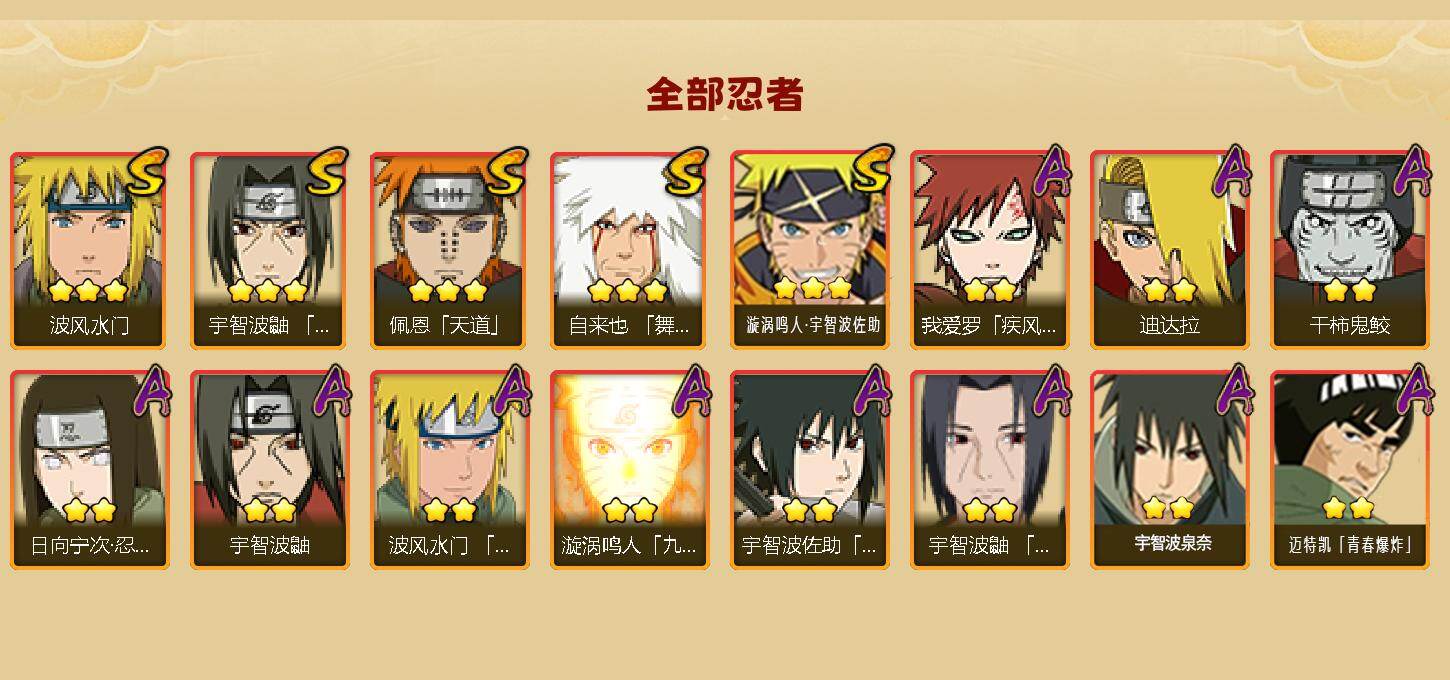The image size is (1450, 680).
Task: Open the 日向宁次 ninja card
Action: [89, 470]
